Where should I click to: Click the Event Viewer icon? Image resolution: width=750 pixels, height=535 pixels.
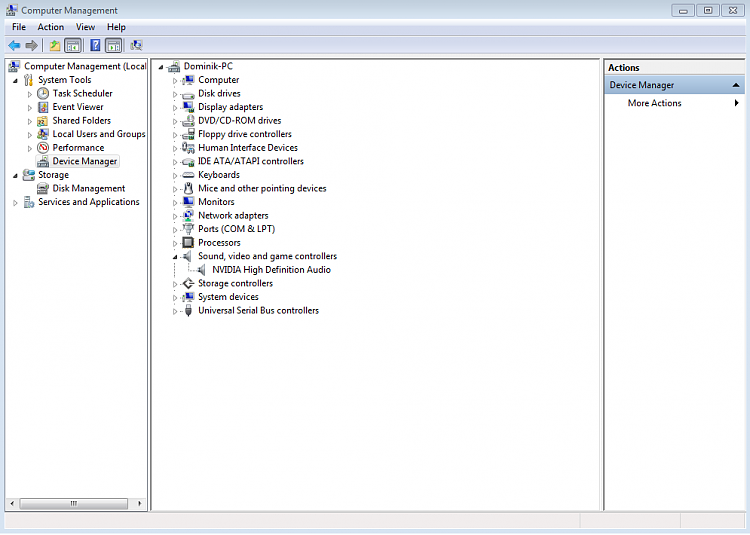(43, 107)
